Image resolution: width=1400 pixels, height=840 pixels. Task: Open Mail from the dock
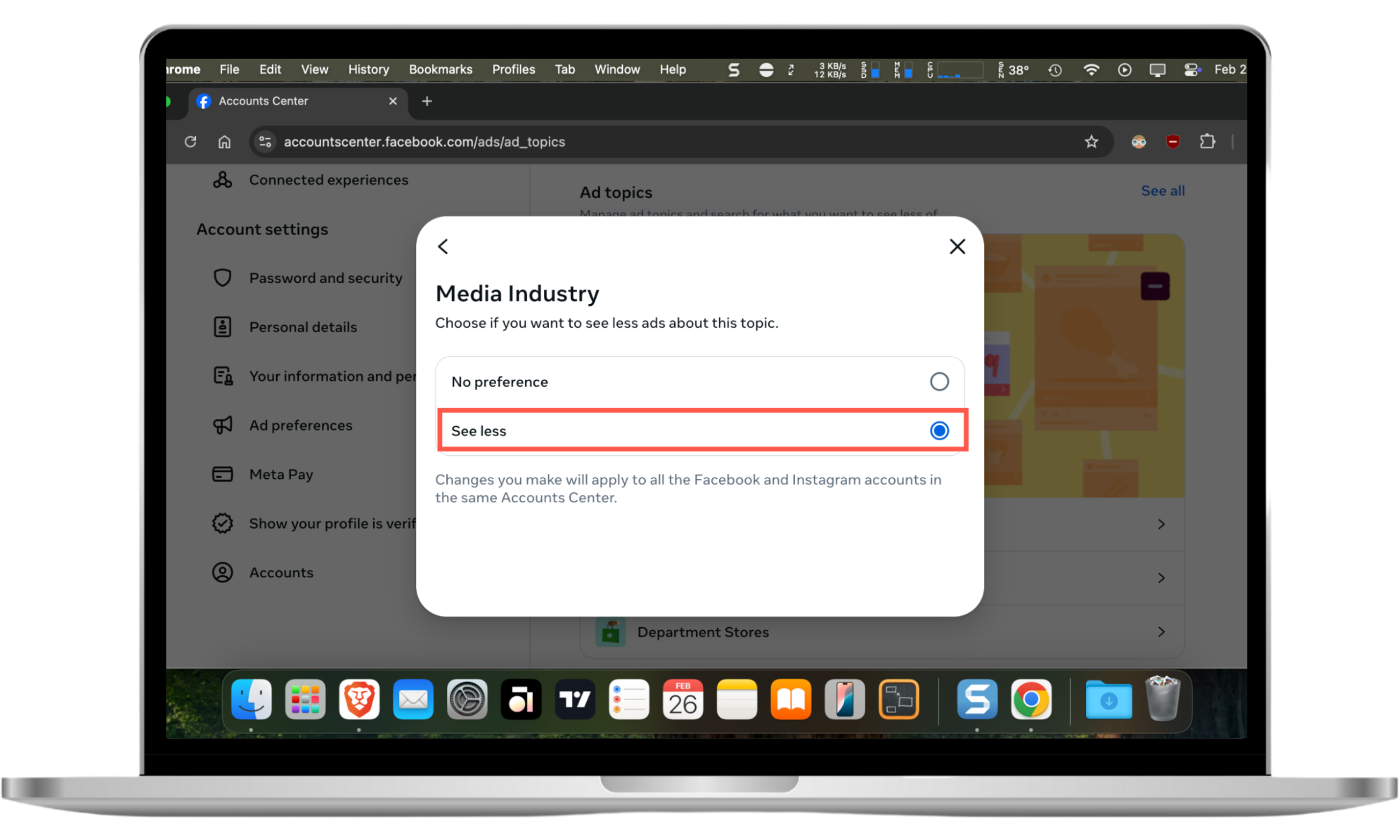coord(413,699)
